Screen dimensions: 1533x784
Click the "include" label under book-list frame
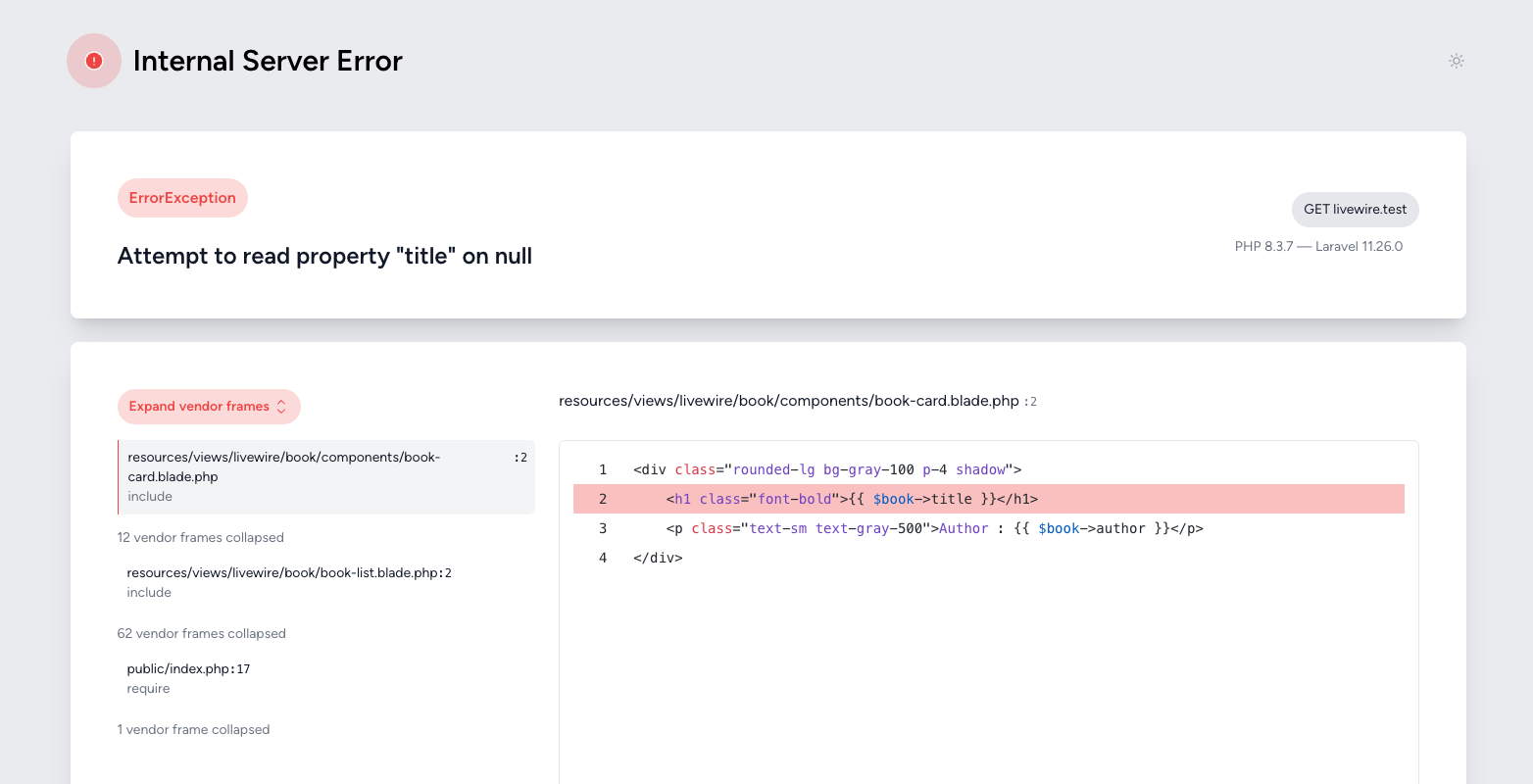click(x=149, y=593)
